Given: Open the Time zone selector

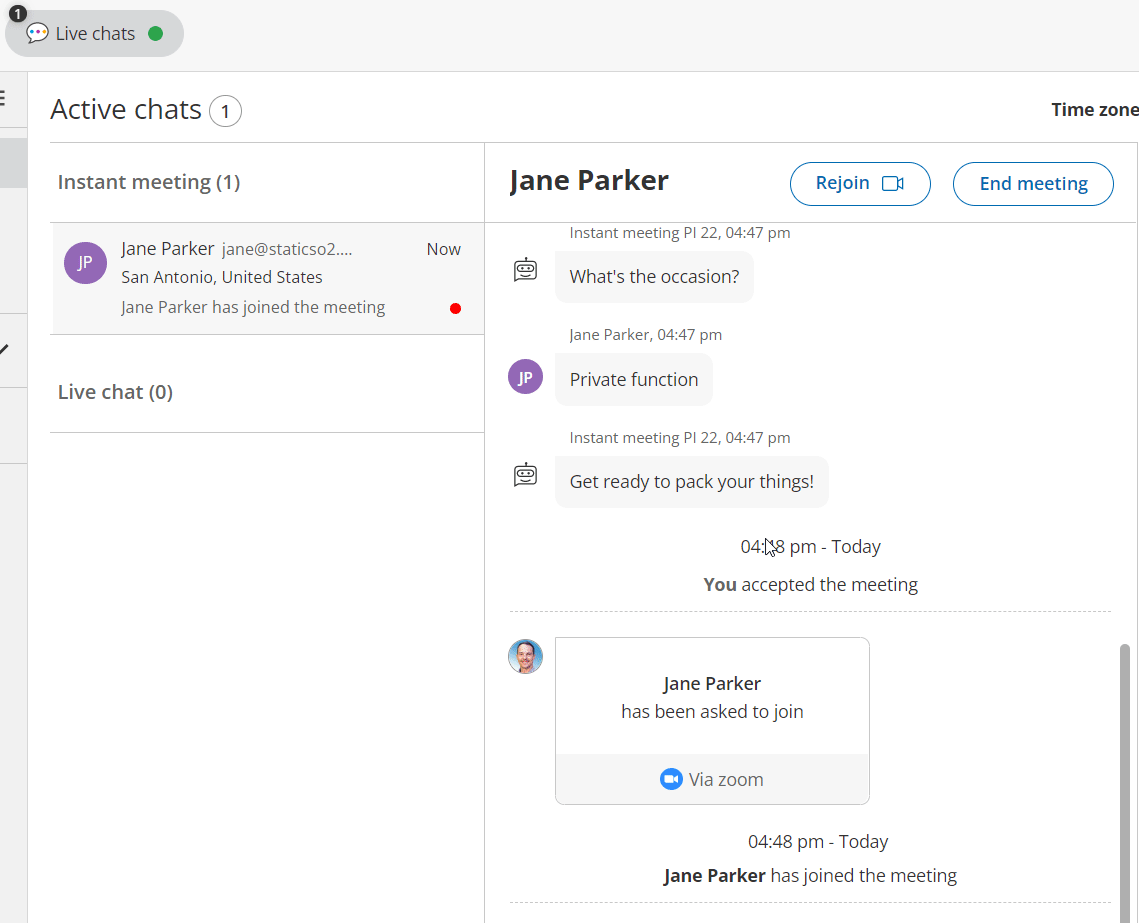Looking at the screenshot, I should point(1094,110).
